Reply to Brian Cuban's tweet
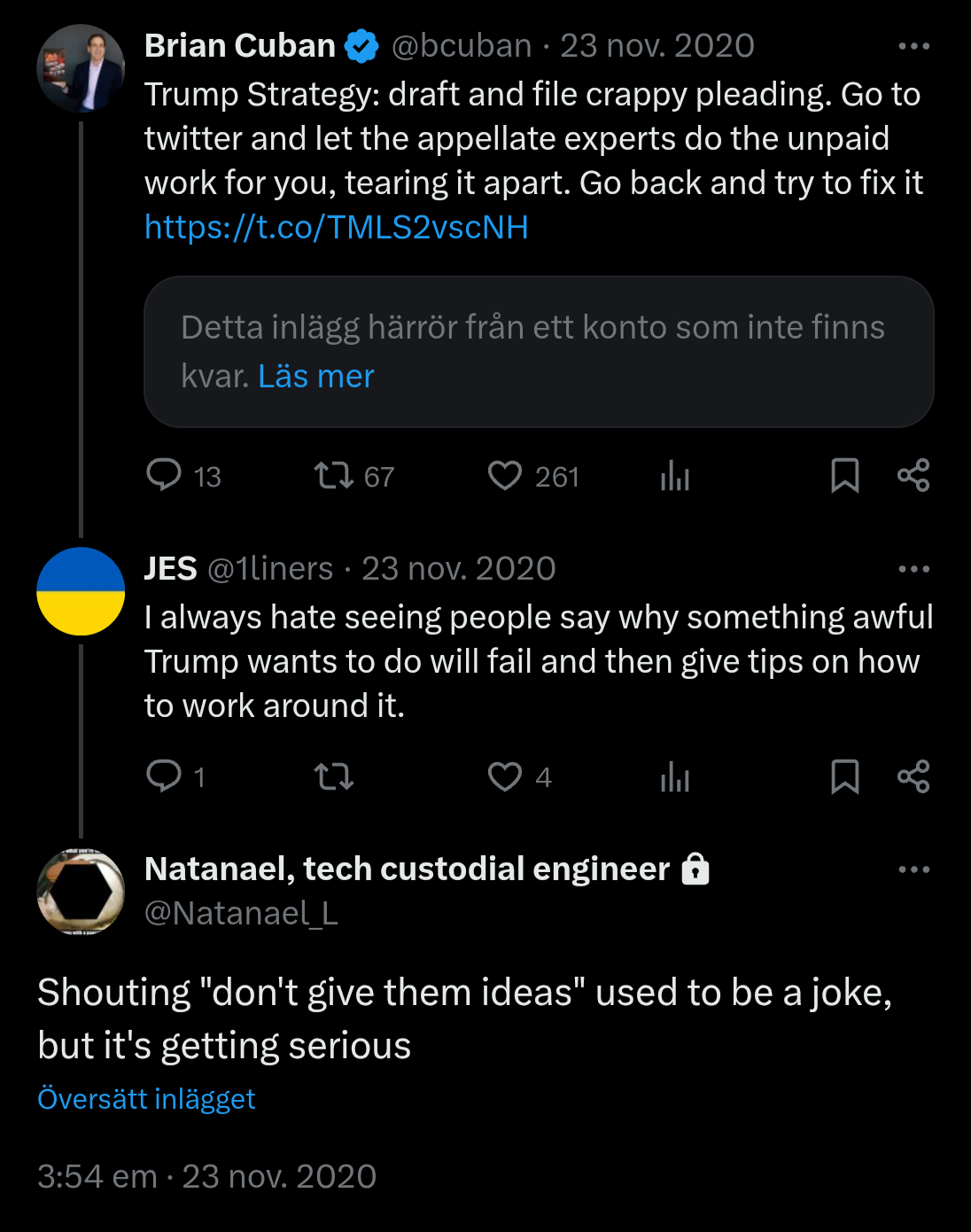The height and width of the screenshot is (1232, 971). (164, 475)
